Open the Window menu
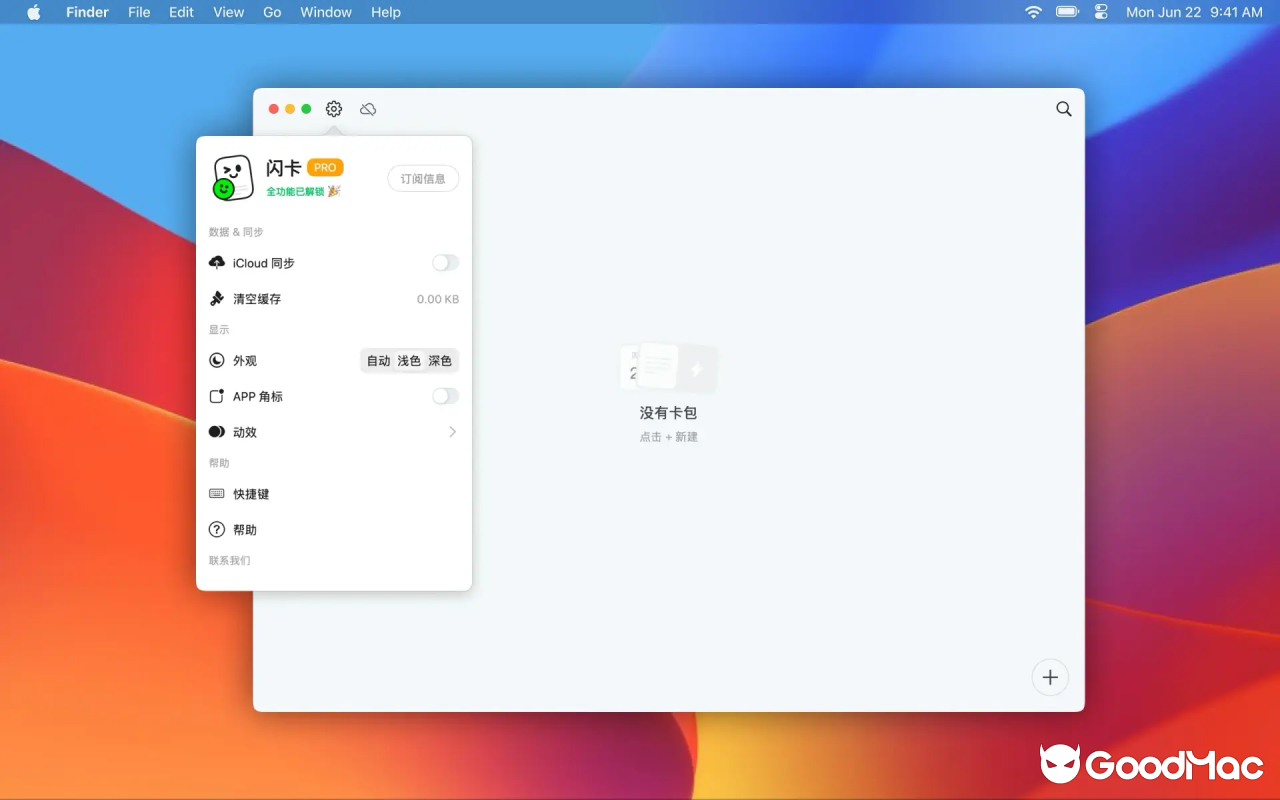The width and height of the screenshot is (1280, 800). click(326, 12)
